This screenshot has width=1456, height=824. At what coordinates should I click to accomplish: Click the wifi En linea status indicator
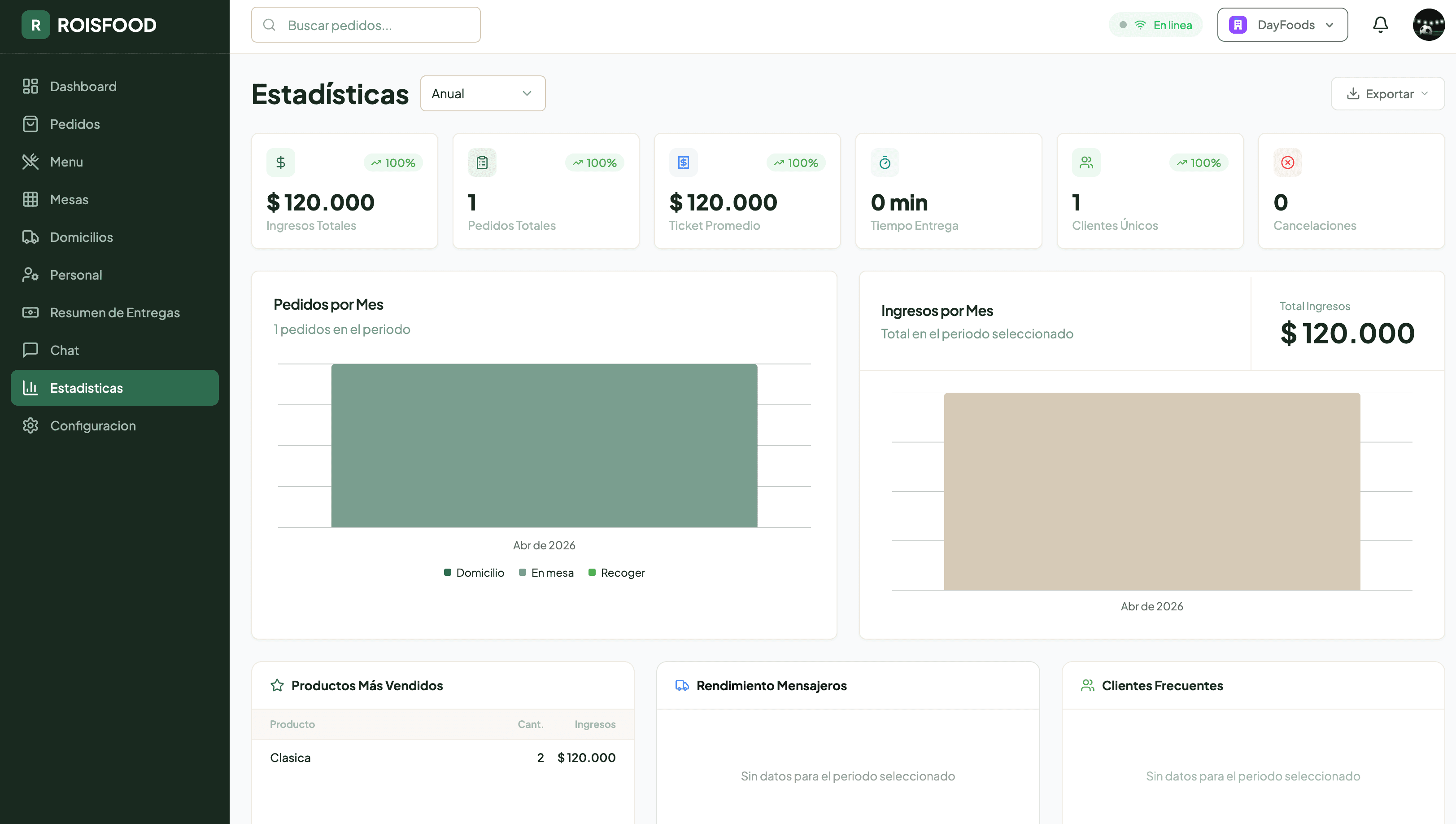click(x=1155, y=25)
